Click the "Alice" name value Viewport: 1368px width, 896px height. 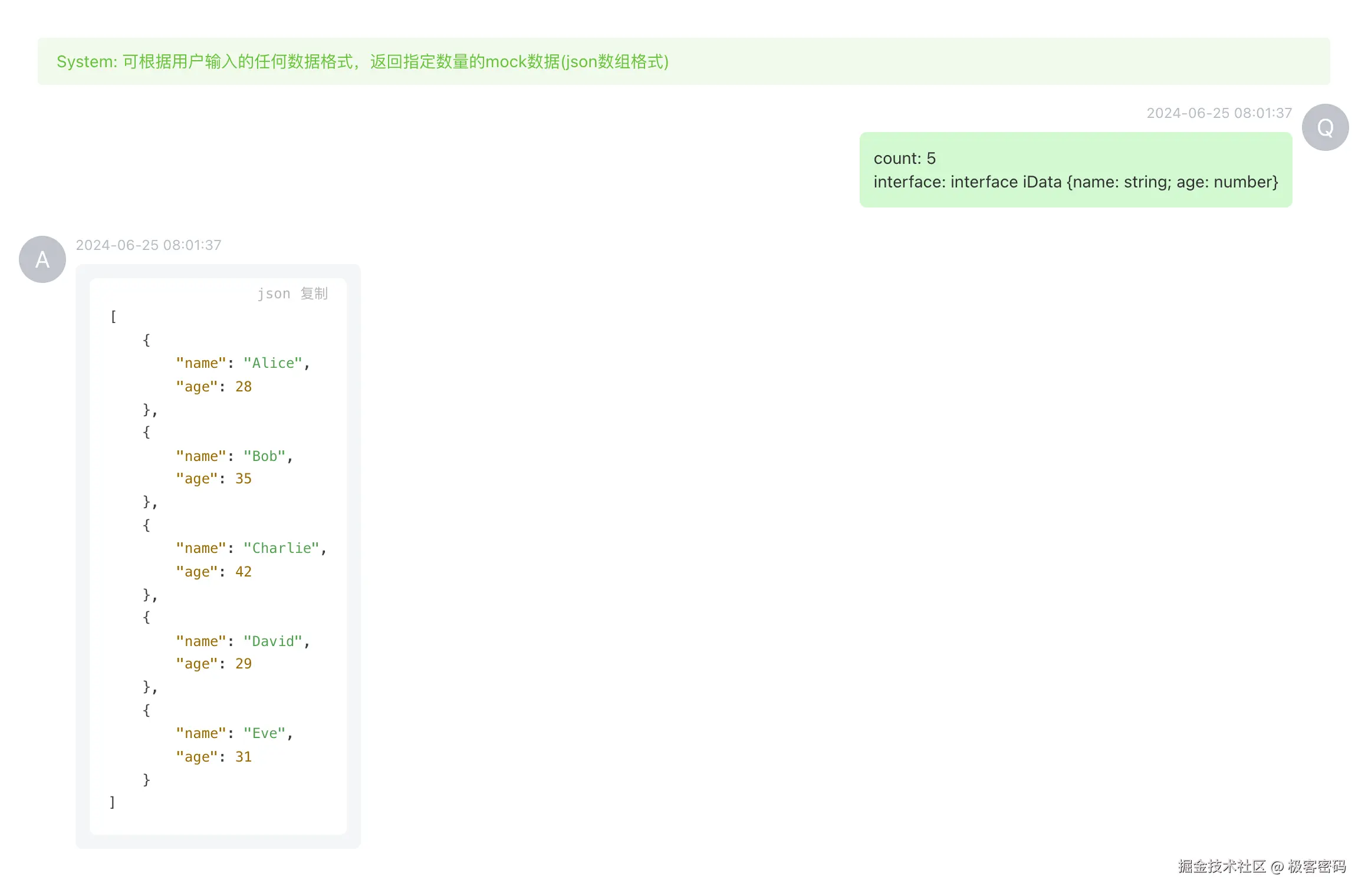273,363
